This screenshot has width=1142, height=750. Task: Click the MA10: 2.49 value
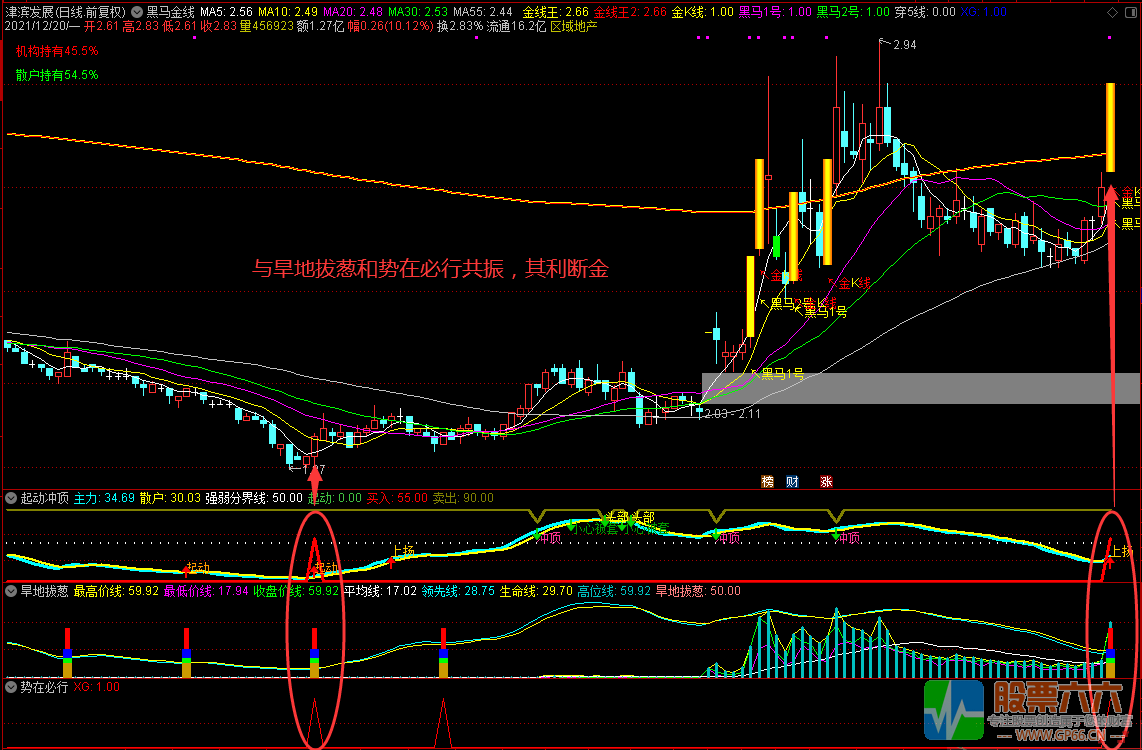288,12
